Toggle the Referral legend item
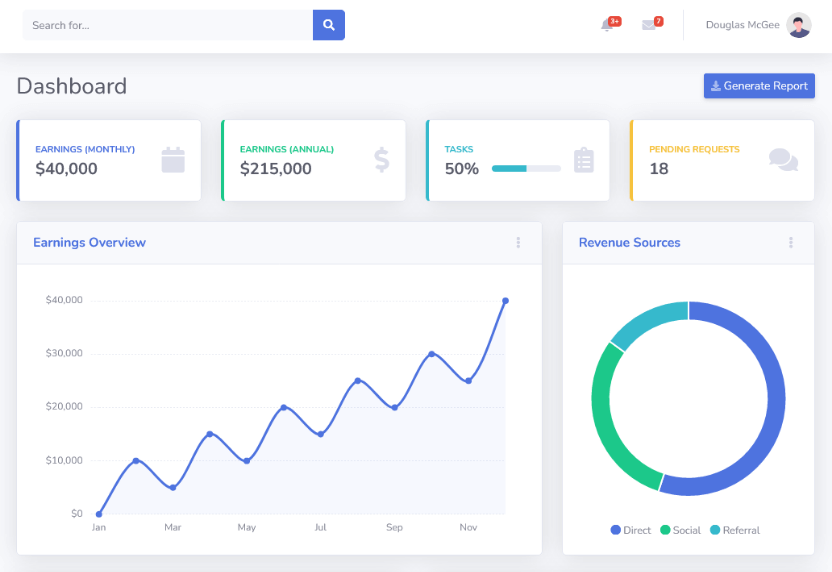 pyautogui.click(x=735, y=530)
